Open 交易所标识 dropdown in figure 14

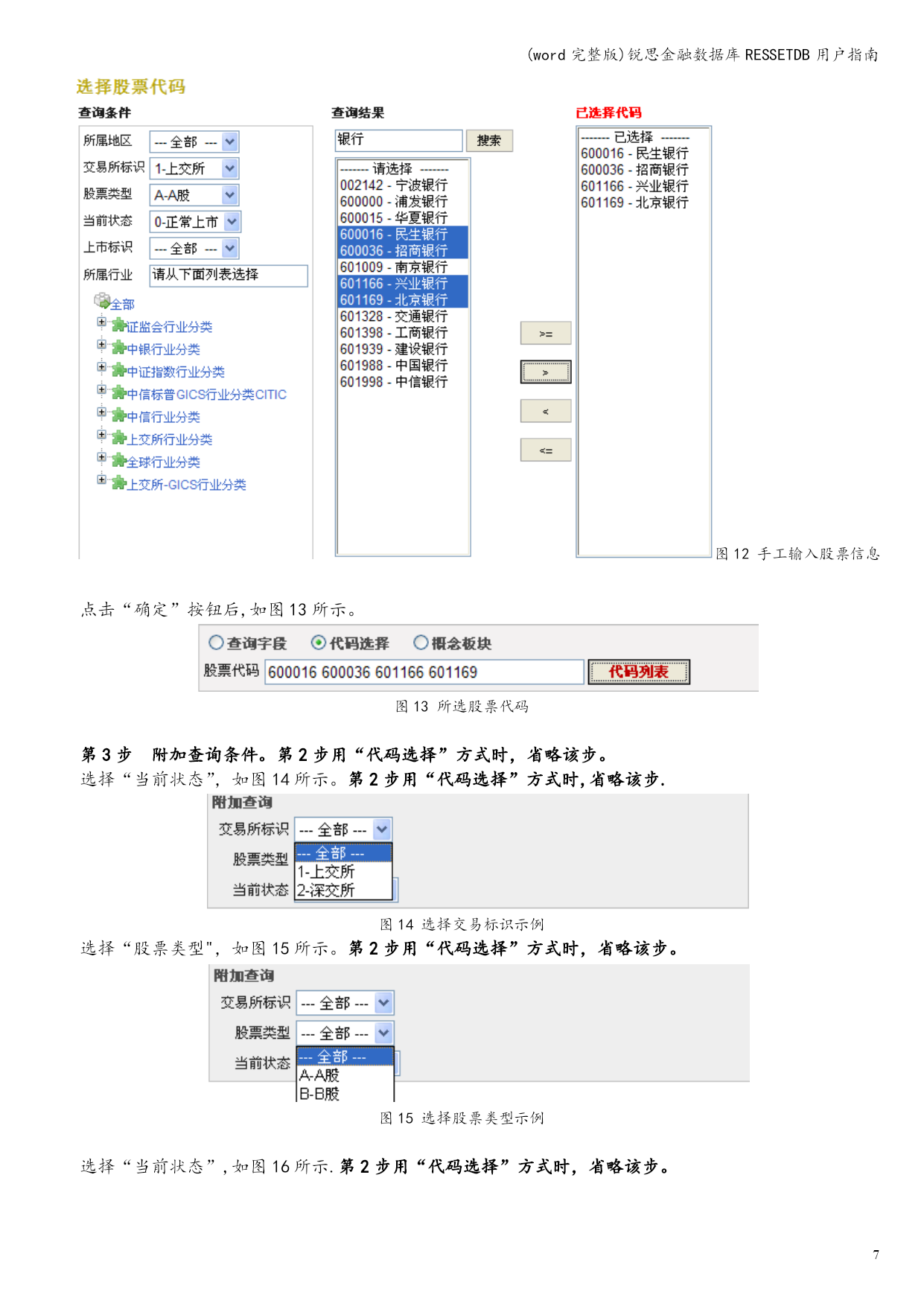(x=343, y=829)
